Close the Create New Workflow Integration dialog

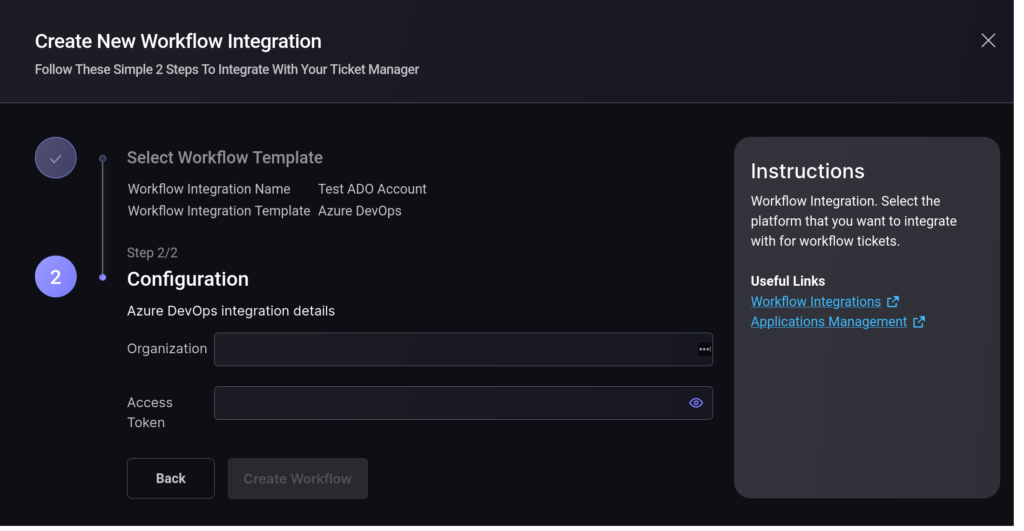coord(987,40)
